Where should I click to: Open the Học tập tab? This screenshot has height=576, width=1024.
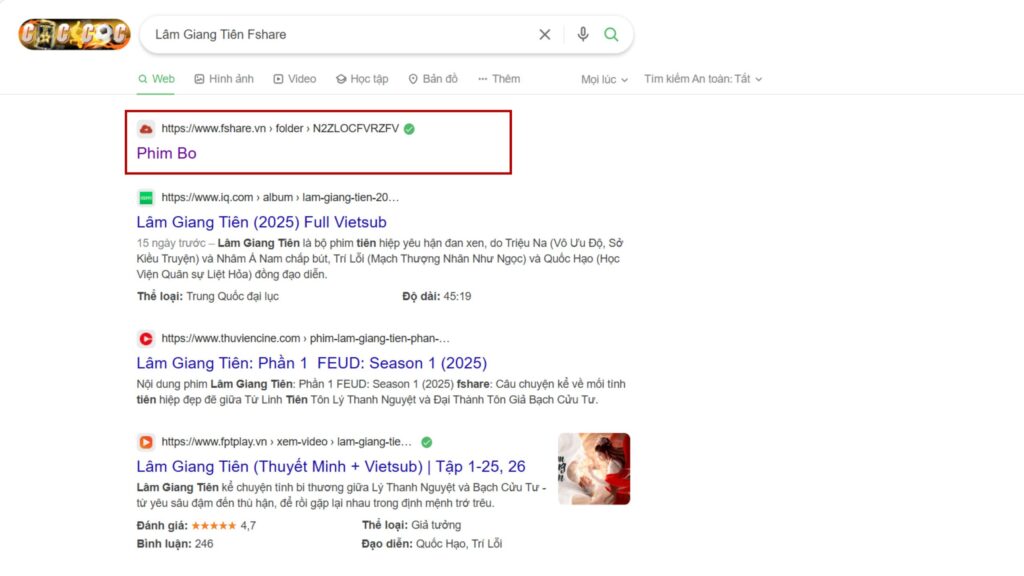click(362, 79)
